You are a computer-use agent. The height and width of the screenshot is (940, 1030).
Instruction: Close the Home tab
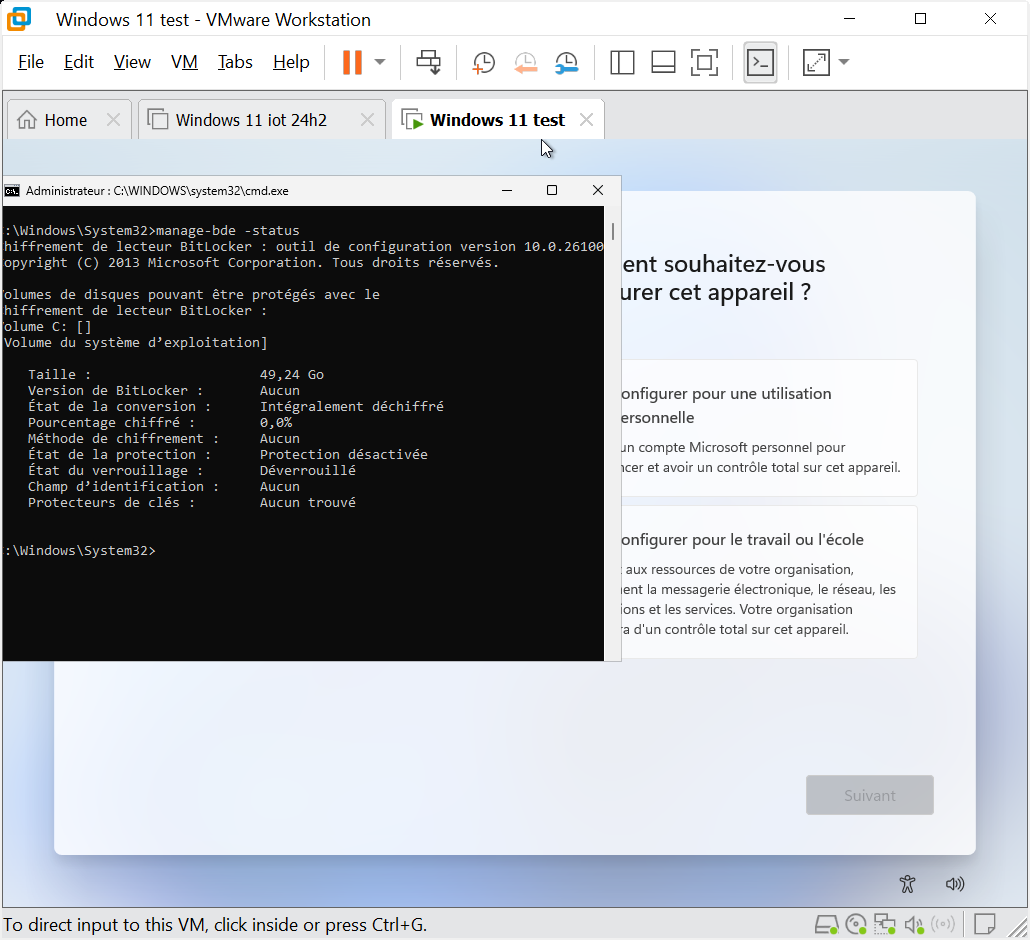(x=113, y=120)
